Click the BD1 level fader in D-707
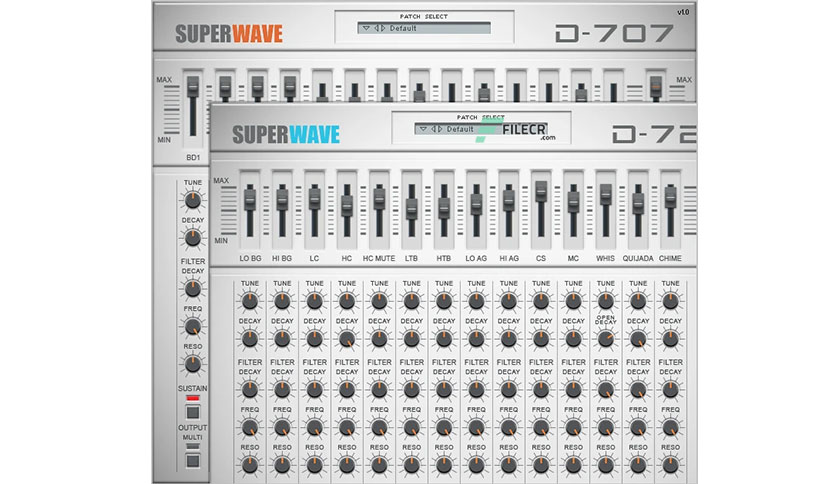The height and width of the screenshot is (484, 836). [x=192, y=87]
